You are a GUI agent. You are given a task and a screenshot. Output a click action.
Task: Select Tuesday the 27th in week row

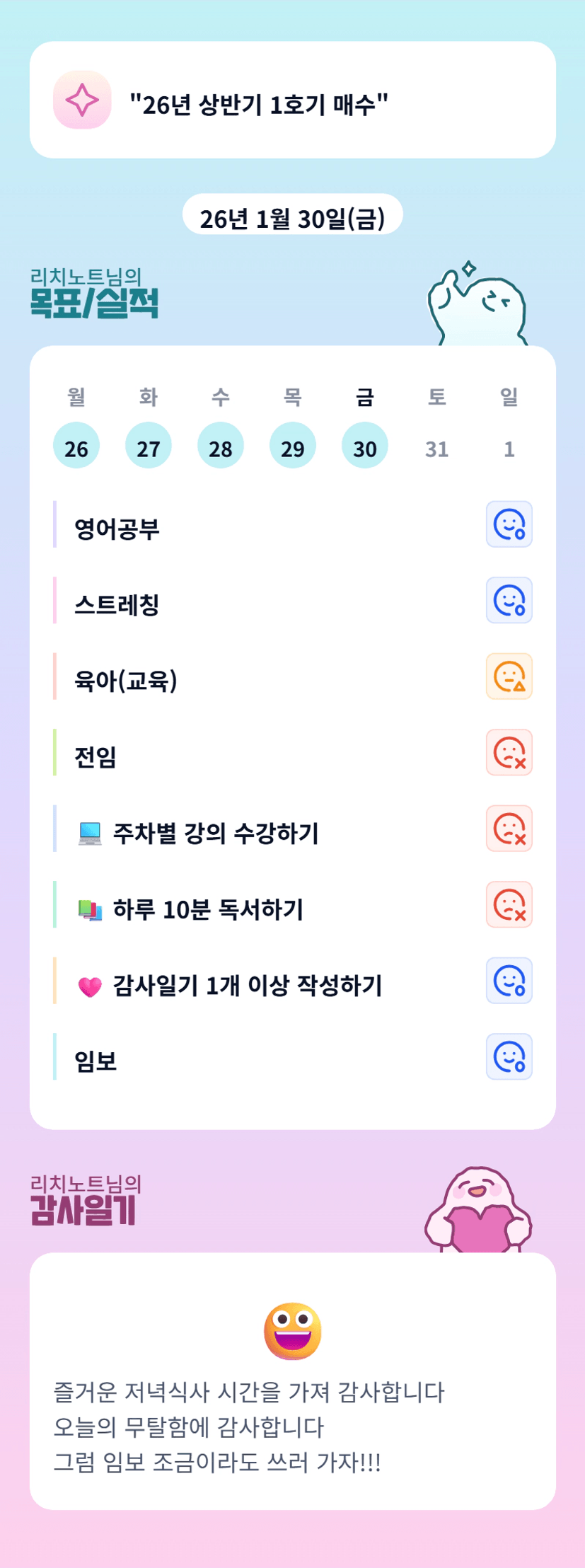[x=149, y=446]
